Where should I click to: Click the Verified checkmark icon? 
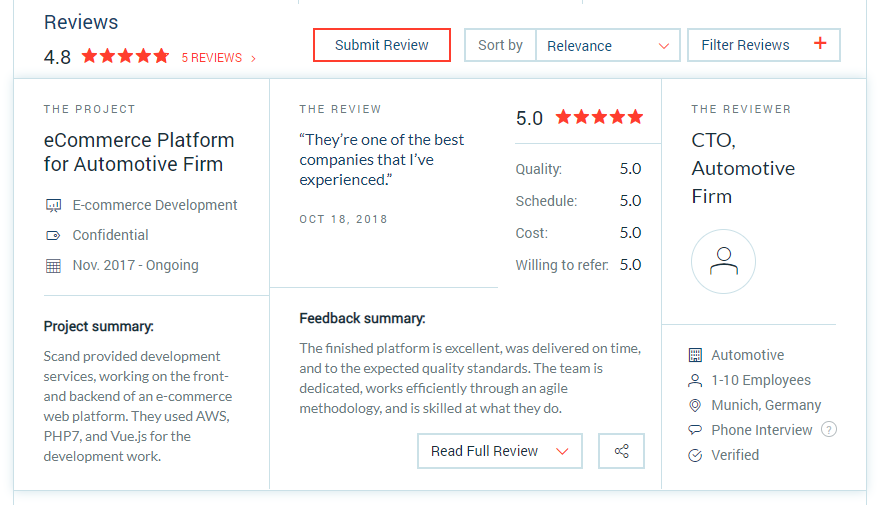tap(695, 455)
